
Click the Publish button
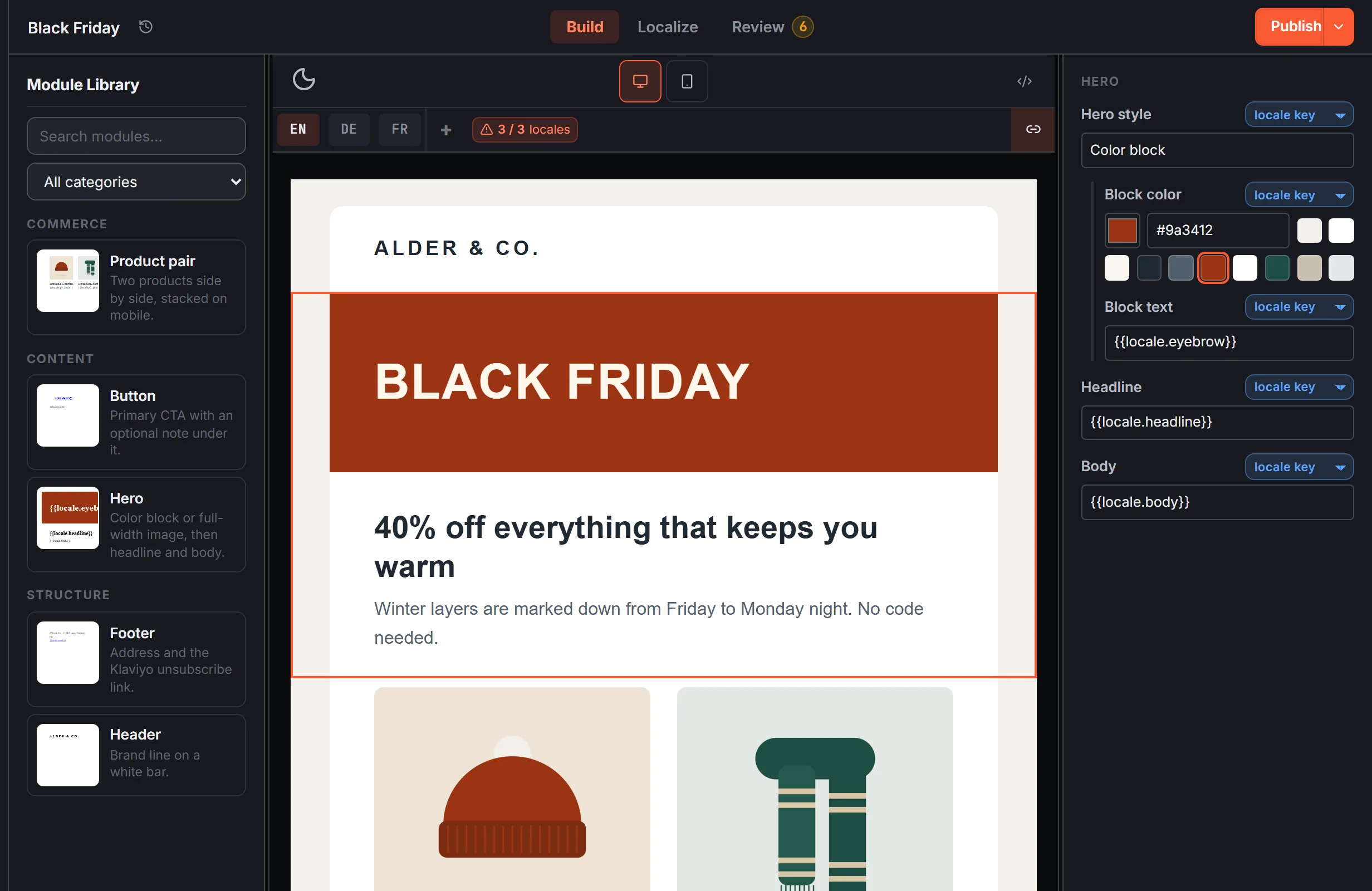point(1290,27)
